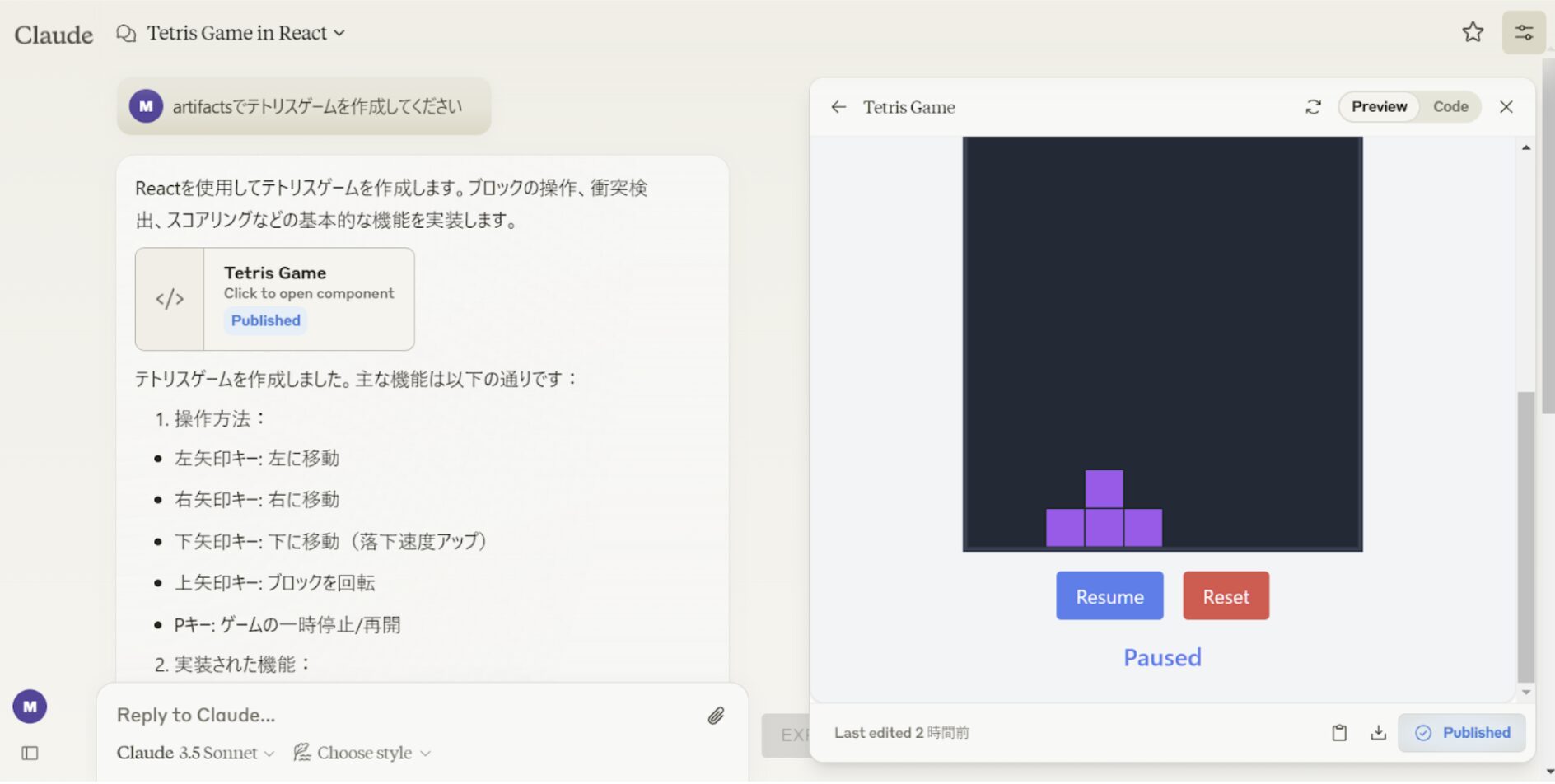Viewport: 1555px width, 784px height.
Task: Open the Tetris Game component card
Action: 275,299
